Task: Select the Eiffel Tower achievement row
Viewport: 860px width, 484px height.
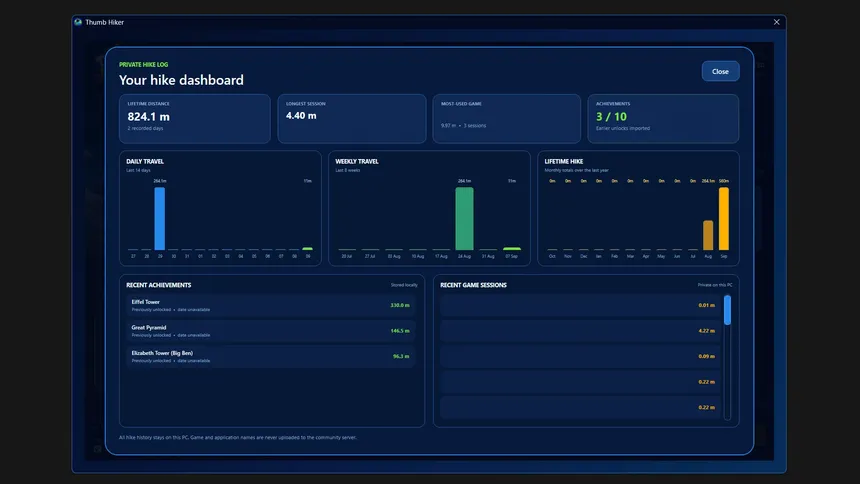Action: [270, 305]
